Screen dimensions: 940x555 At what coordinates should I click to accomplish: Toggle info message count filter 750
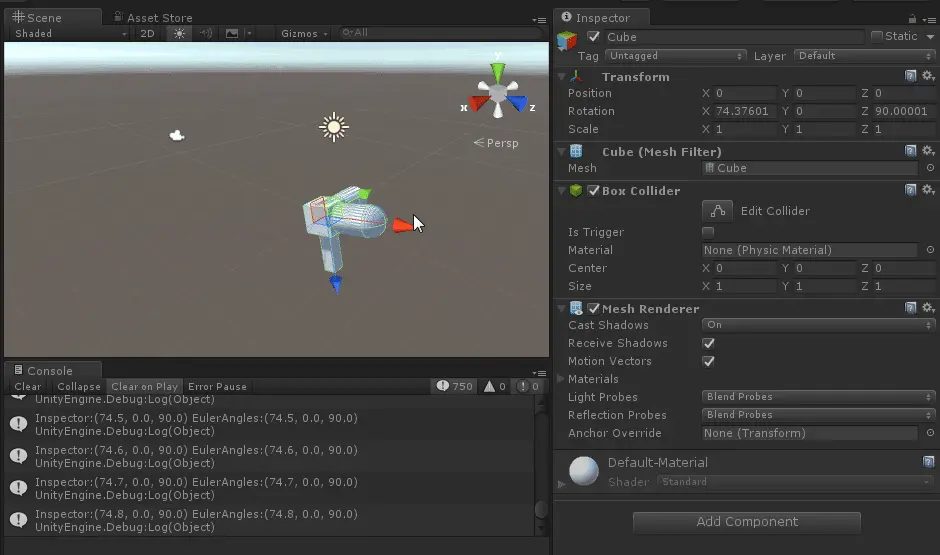pos(454,387)
